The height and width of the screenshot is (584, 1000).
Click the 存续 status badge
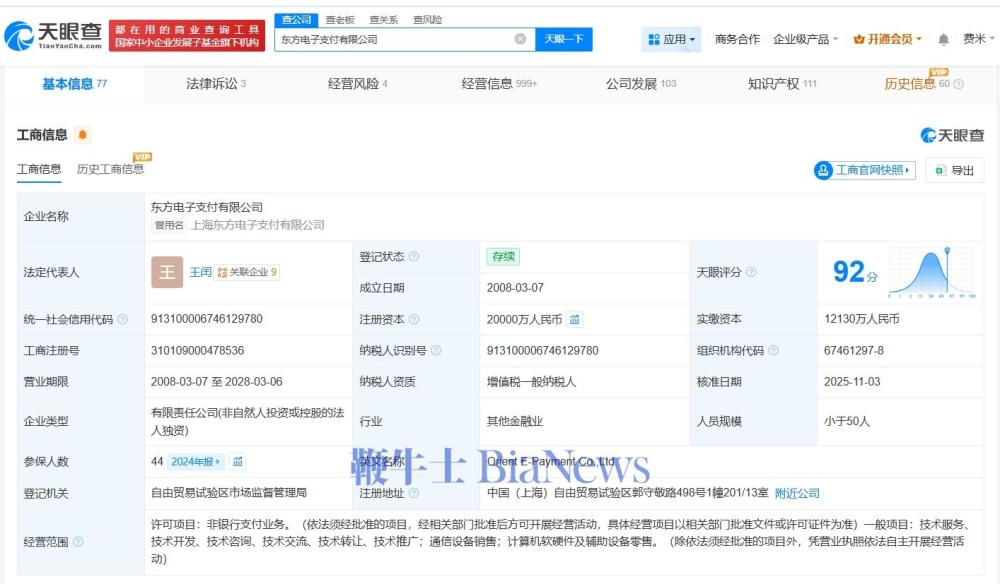(503, 256)
